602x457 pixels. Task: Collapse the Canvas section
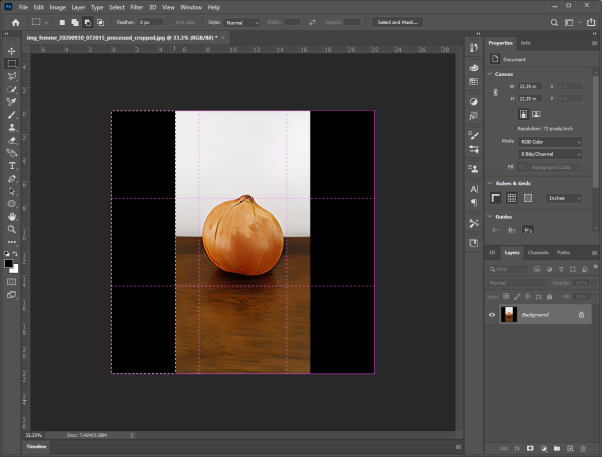490,74
